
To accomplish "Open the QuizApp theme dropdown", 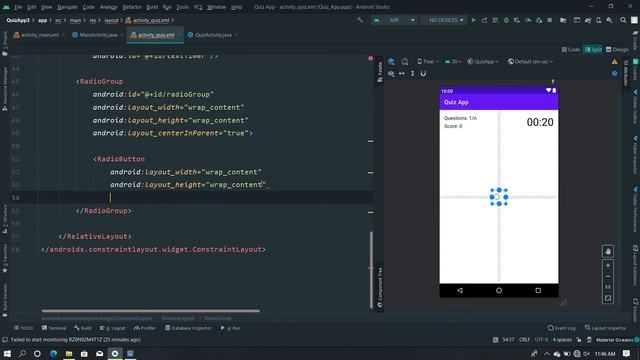I will (x=482, y=62).
